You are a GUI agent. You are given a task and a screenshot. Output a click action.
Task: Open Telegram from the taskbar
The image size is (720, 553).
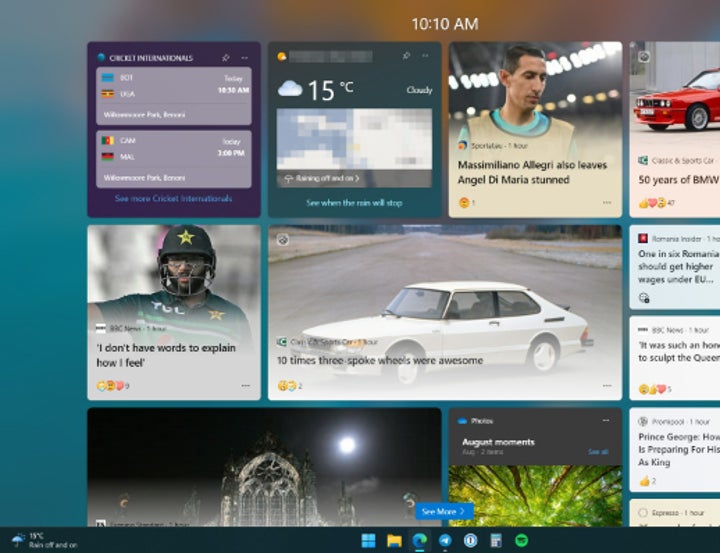coord(445,541)
